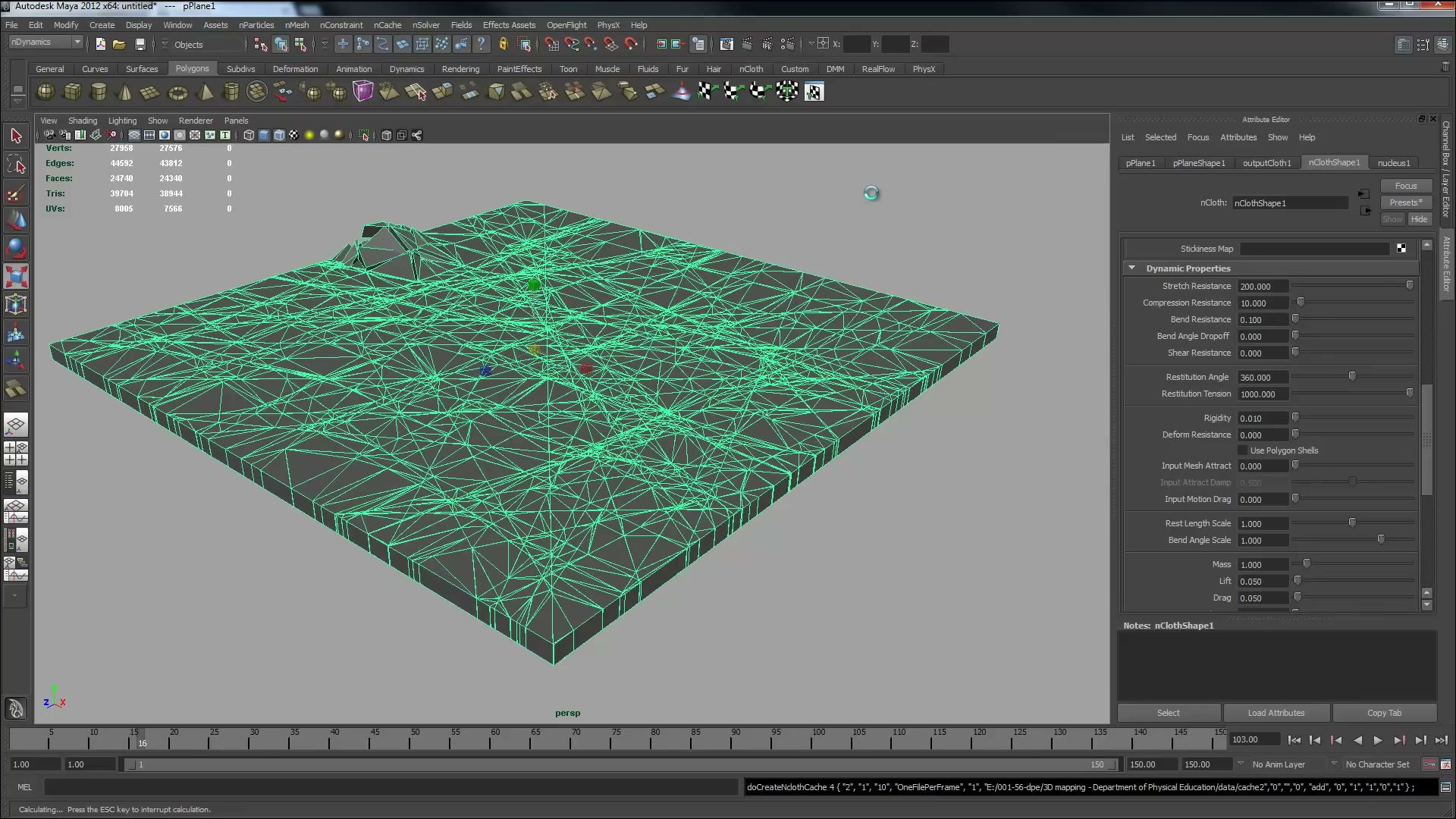The image size is (1456, 819).
Task: Switch to the Rendering shelf tab
Action: pyautogui.click(x=460, y=69)
